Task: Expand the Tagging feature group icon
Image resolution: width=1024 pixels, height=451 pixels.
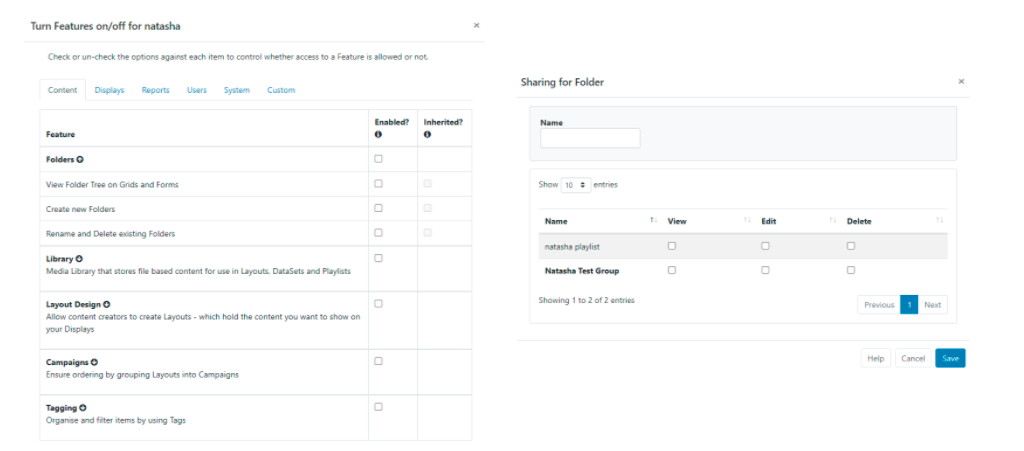Action: [82, 408]
